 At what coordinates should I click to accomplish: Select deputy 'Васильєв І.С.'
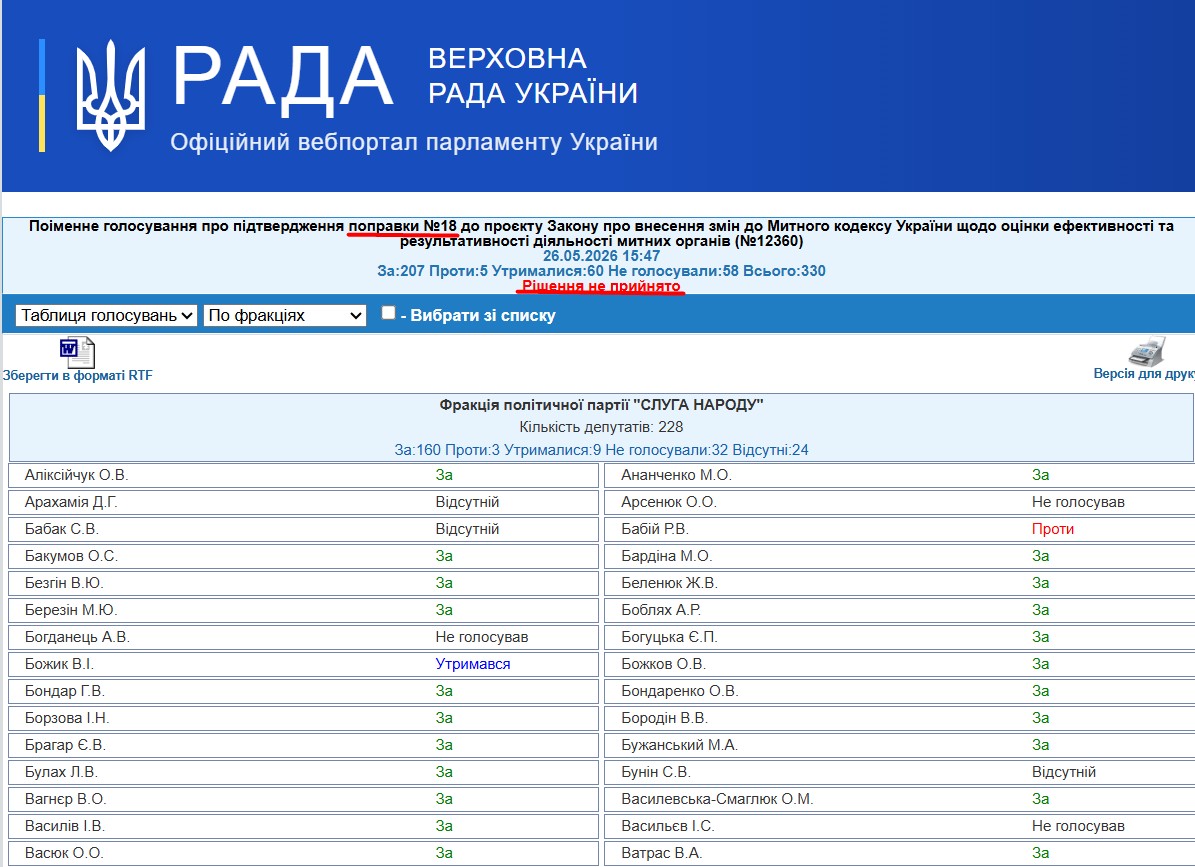pos(668,826)
